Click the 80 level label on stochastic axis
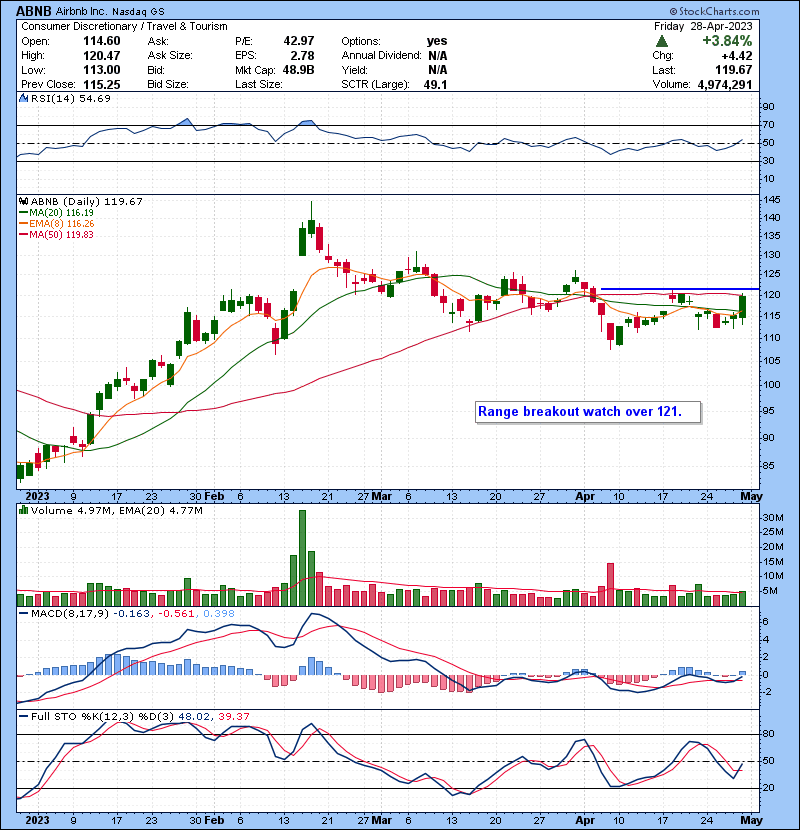This screenshot has width=800, height=830. [x=768, y=734]
